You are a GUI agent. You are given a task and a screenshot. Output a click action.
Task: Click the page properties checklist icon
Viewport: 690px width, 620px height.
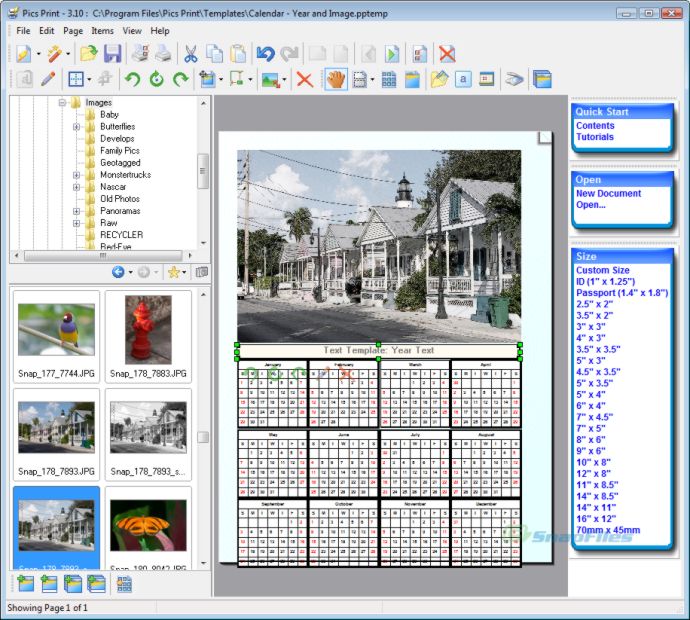point(419,54)
